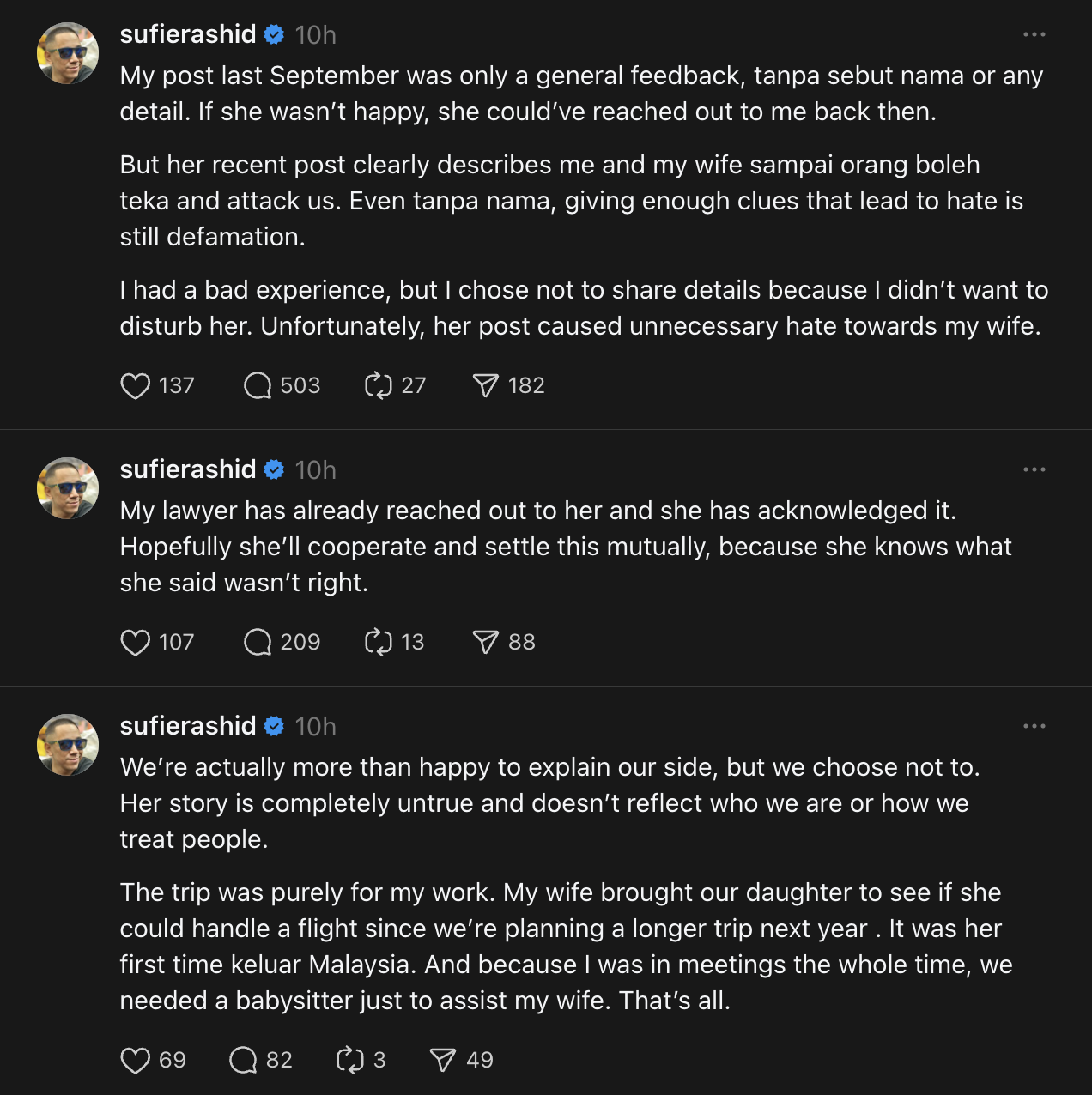Repost the trip post with 3 reposts
The height and width of the screenshot is (1095, 1092).
click(x=350, y=1061)
